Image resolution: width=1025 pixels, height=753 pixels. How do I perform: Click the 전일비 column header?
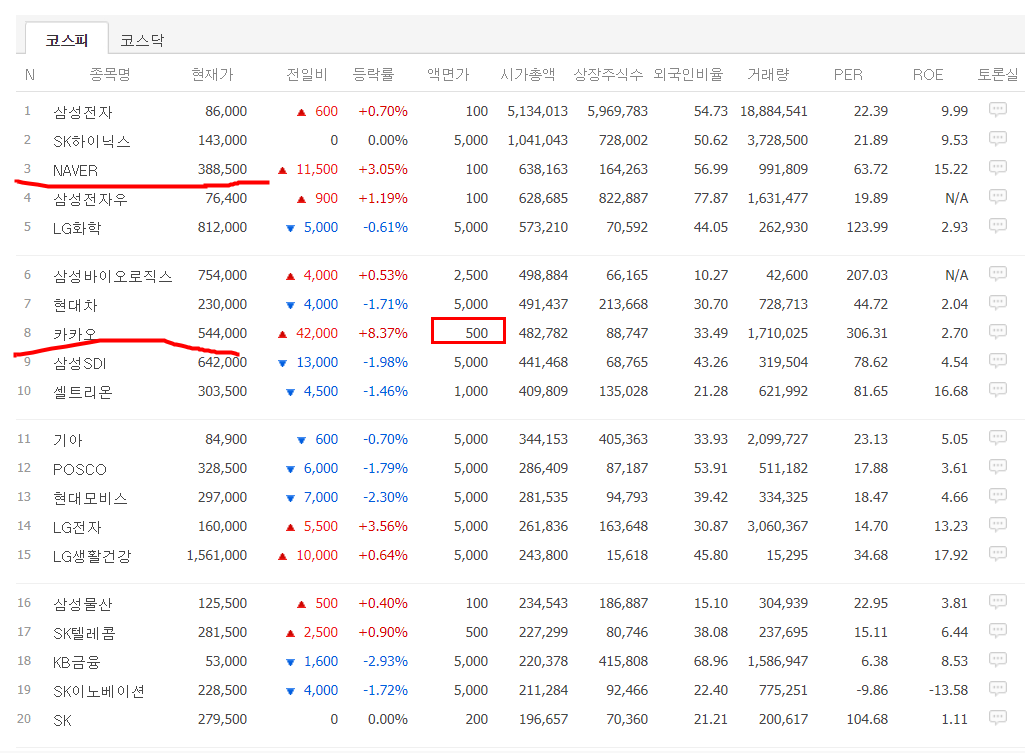307,75
